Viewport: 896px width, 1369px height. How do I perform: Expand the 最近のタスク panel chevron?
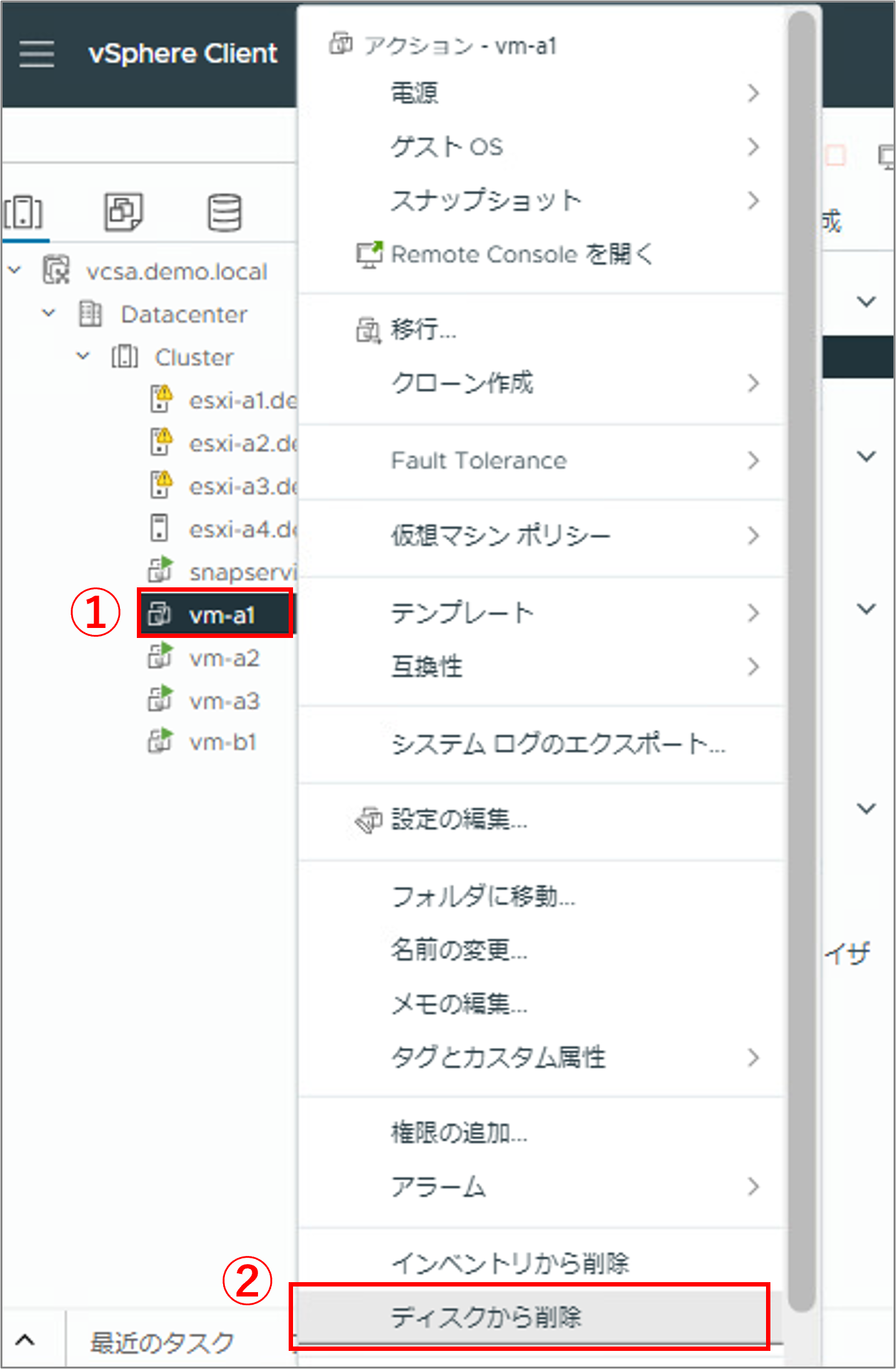pyautogui.click(x=25, y=1340)
